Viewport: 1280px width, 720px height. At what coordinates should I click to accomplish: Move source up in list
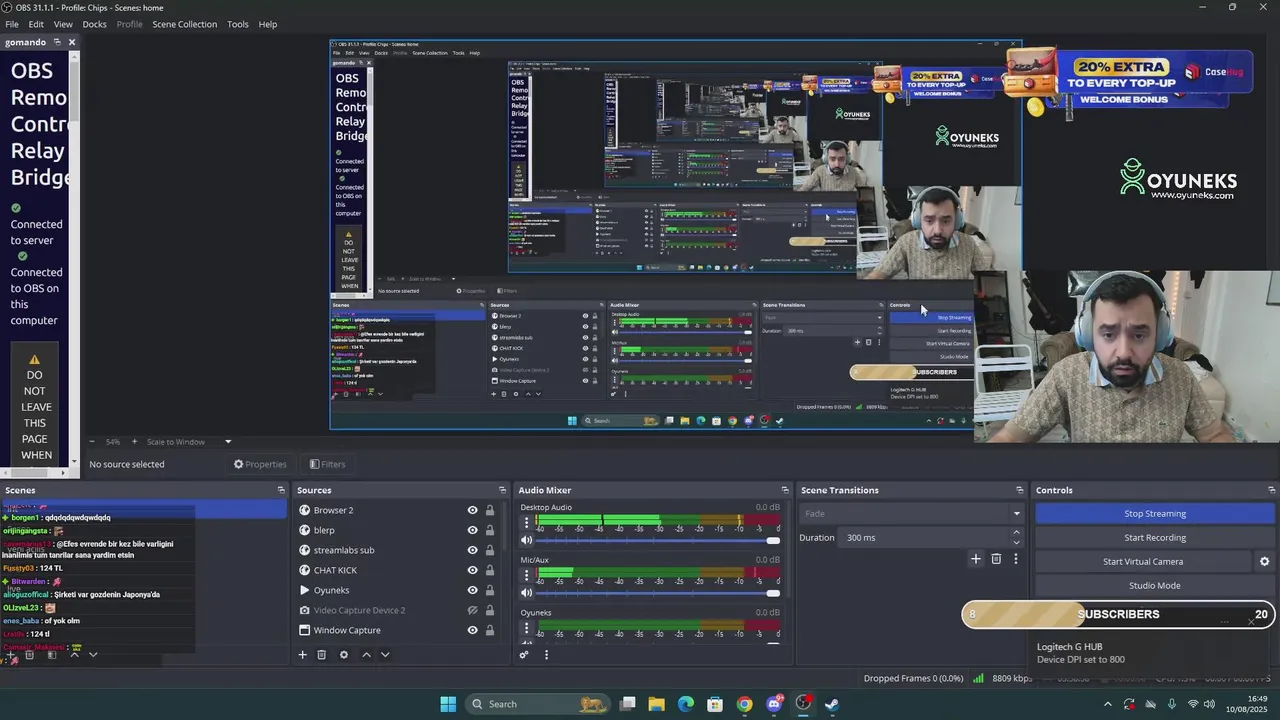(366, 655)
